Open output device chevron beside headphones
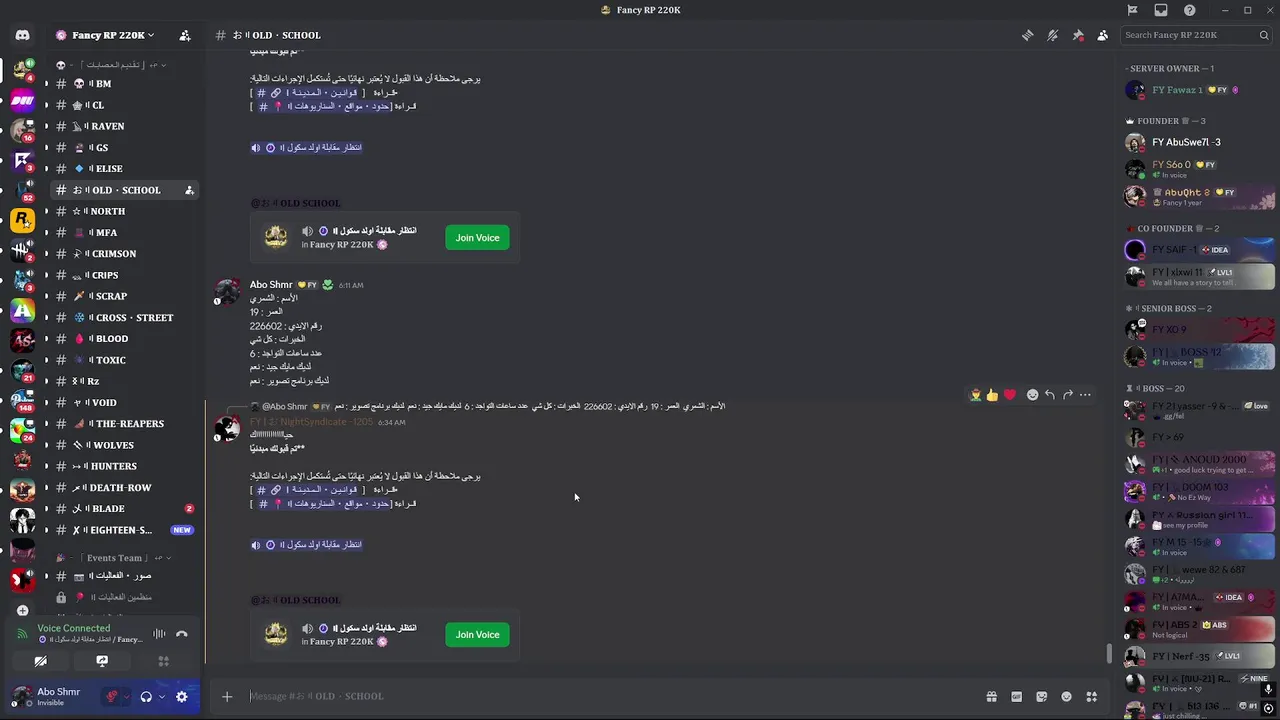 click(x=161, y=697)
